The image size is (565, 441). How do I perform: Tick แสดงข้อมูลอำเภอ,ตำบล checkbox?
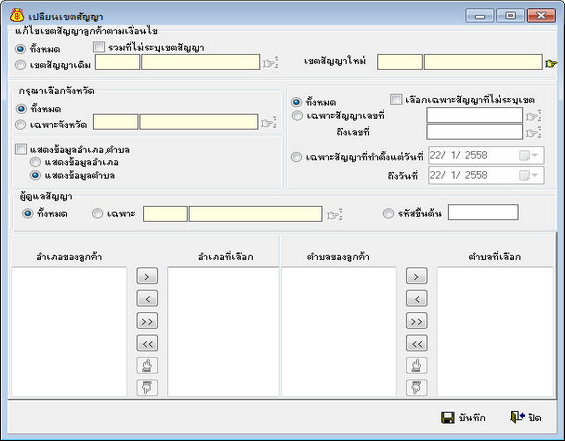click(x=21, y=149)
